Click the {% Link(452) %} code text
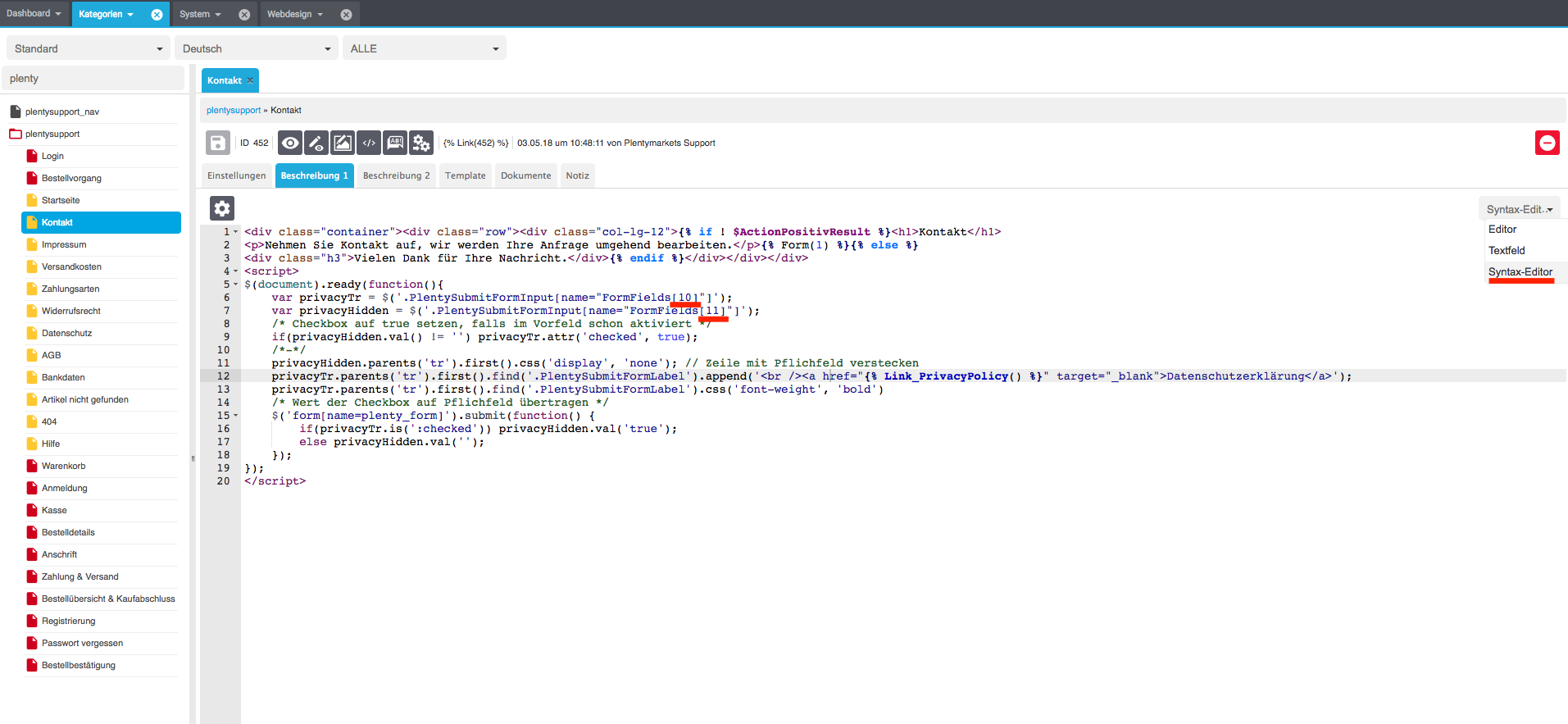Screen dimensions: 1568x724 point(475,143)
